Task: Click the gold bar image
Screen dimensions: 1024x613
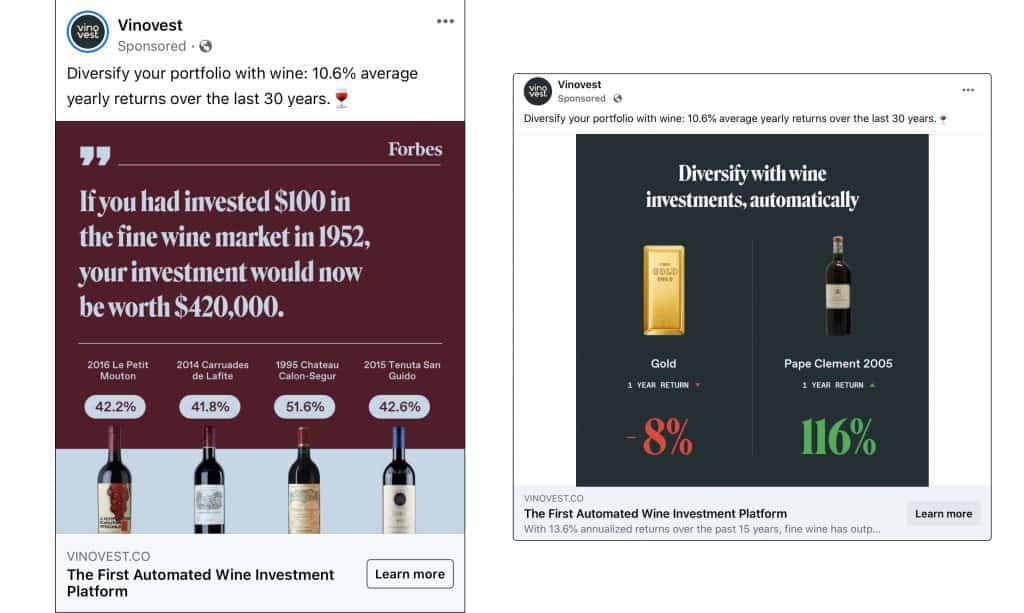Action: 664,290
